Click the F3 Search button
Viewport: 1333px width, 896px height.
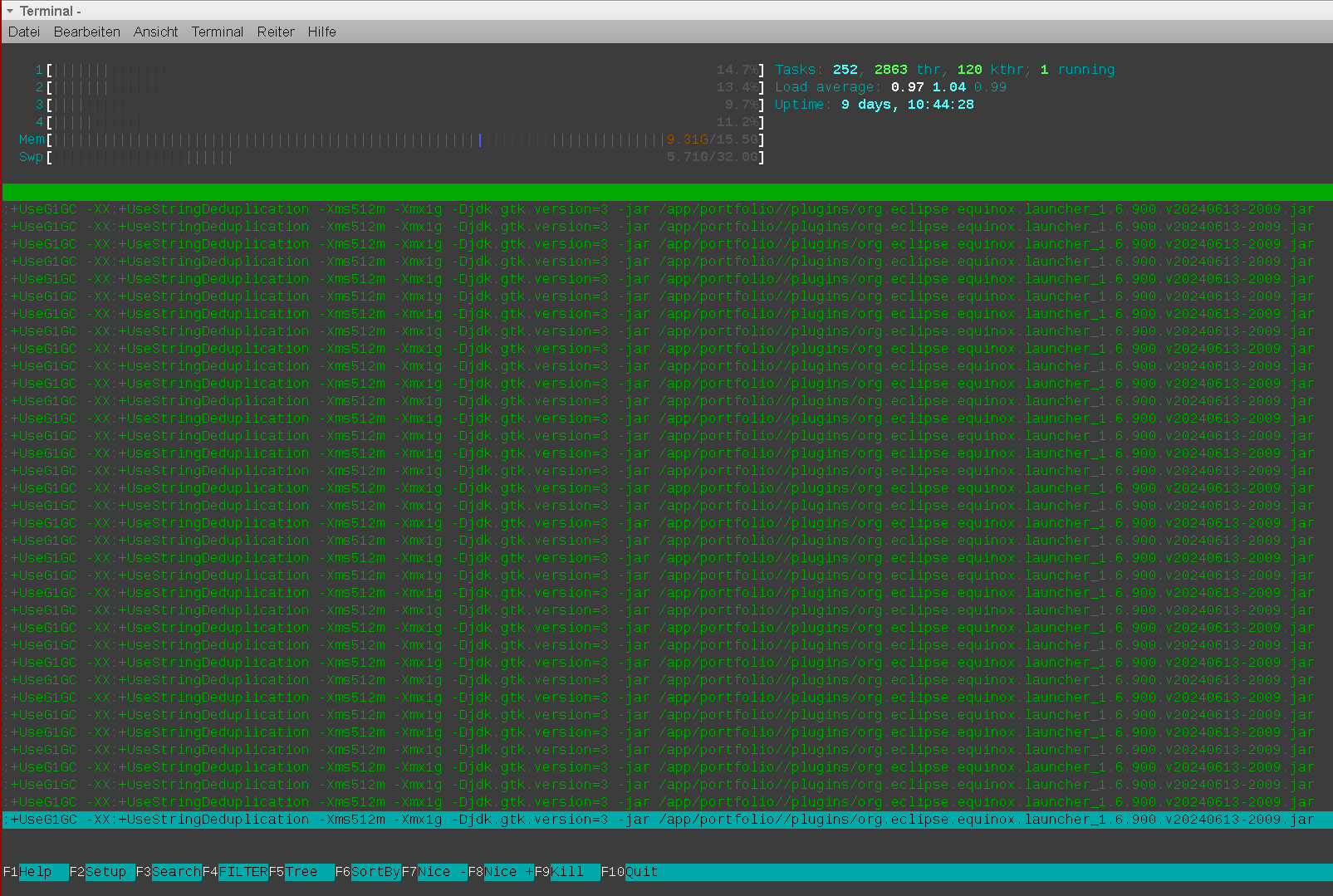(x=169, y=872)
